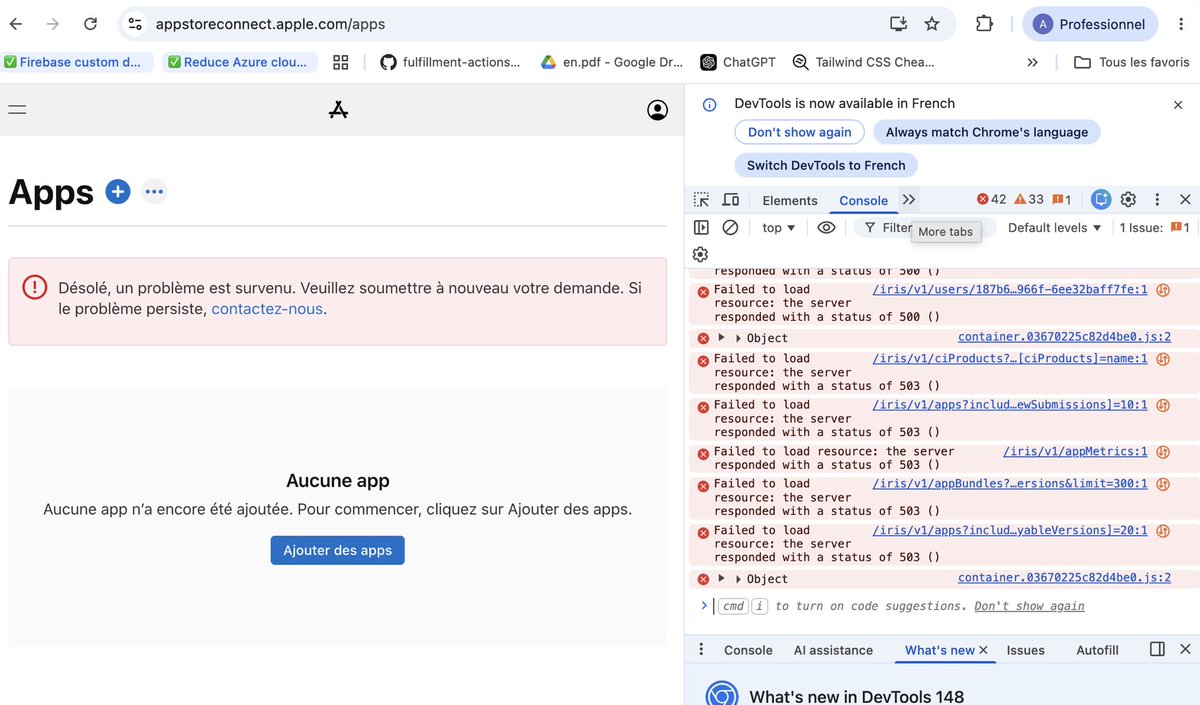Clear the console with the ban icon
1200x705 pixels.
click(730, 228)
